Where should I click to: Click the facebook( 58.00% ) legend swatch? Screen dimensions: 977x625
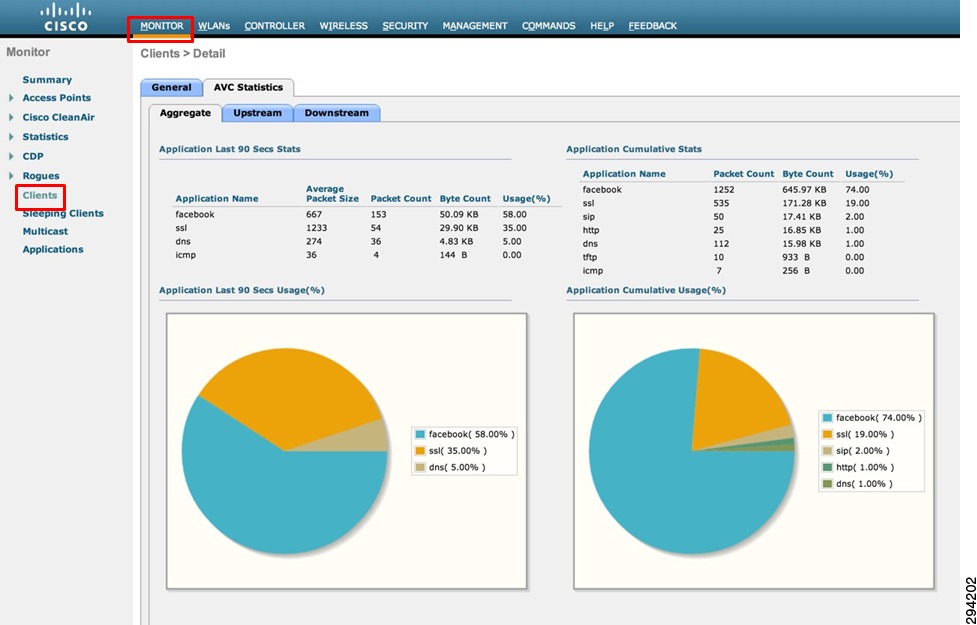[x=420, y=434]
